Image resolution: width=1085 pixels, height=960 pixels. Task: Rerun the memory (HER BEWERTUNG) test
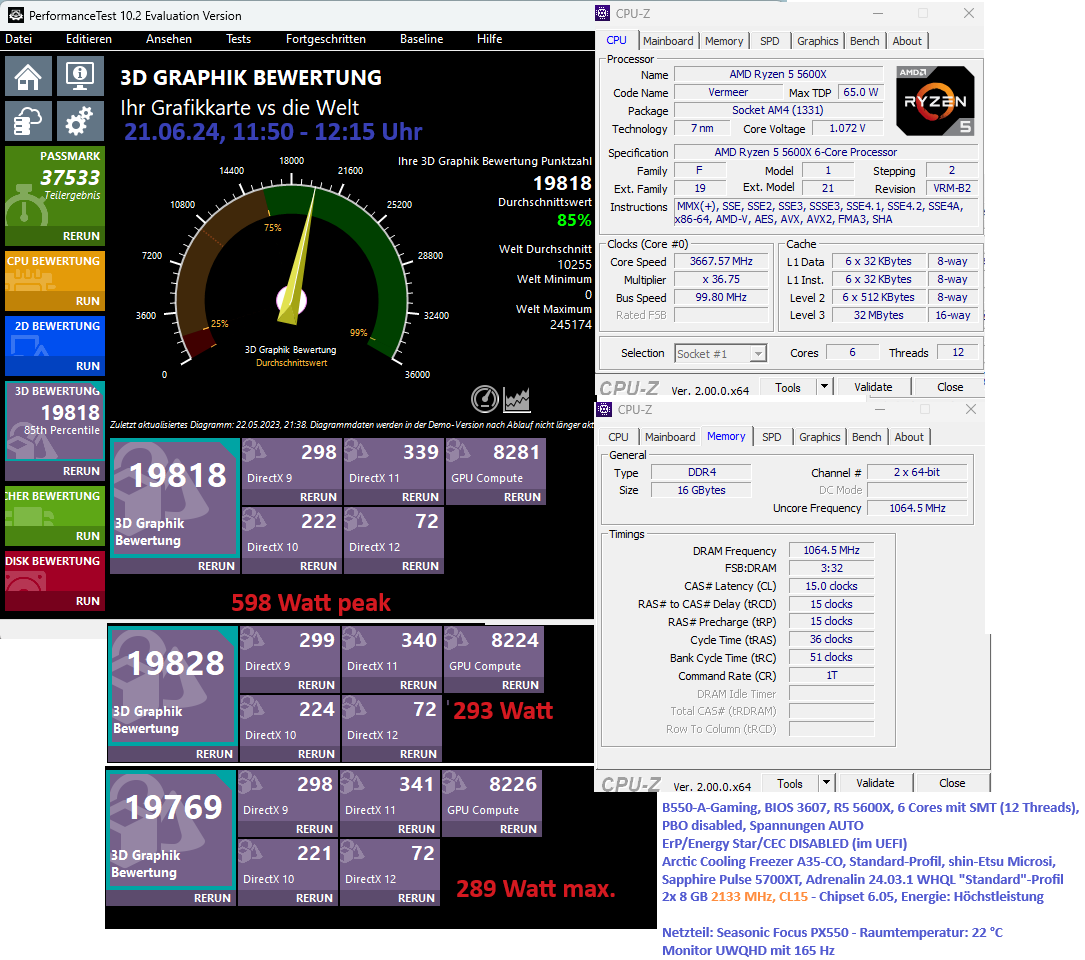click(87, 536)
